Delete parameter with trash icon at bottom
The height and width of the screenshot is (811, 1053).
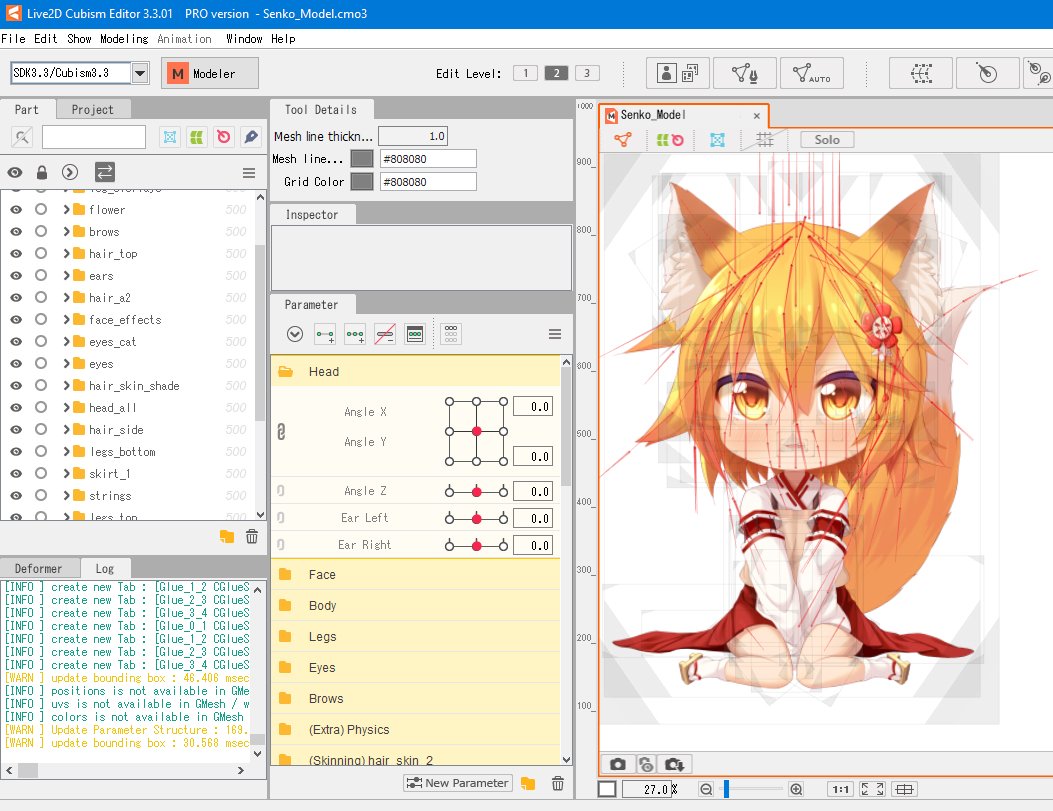click(x=557, y=783)
